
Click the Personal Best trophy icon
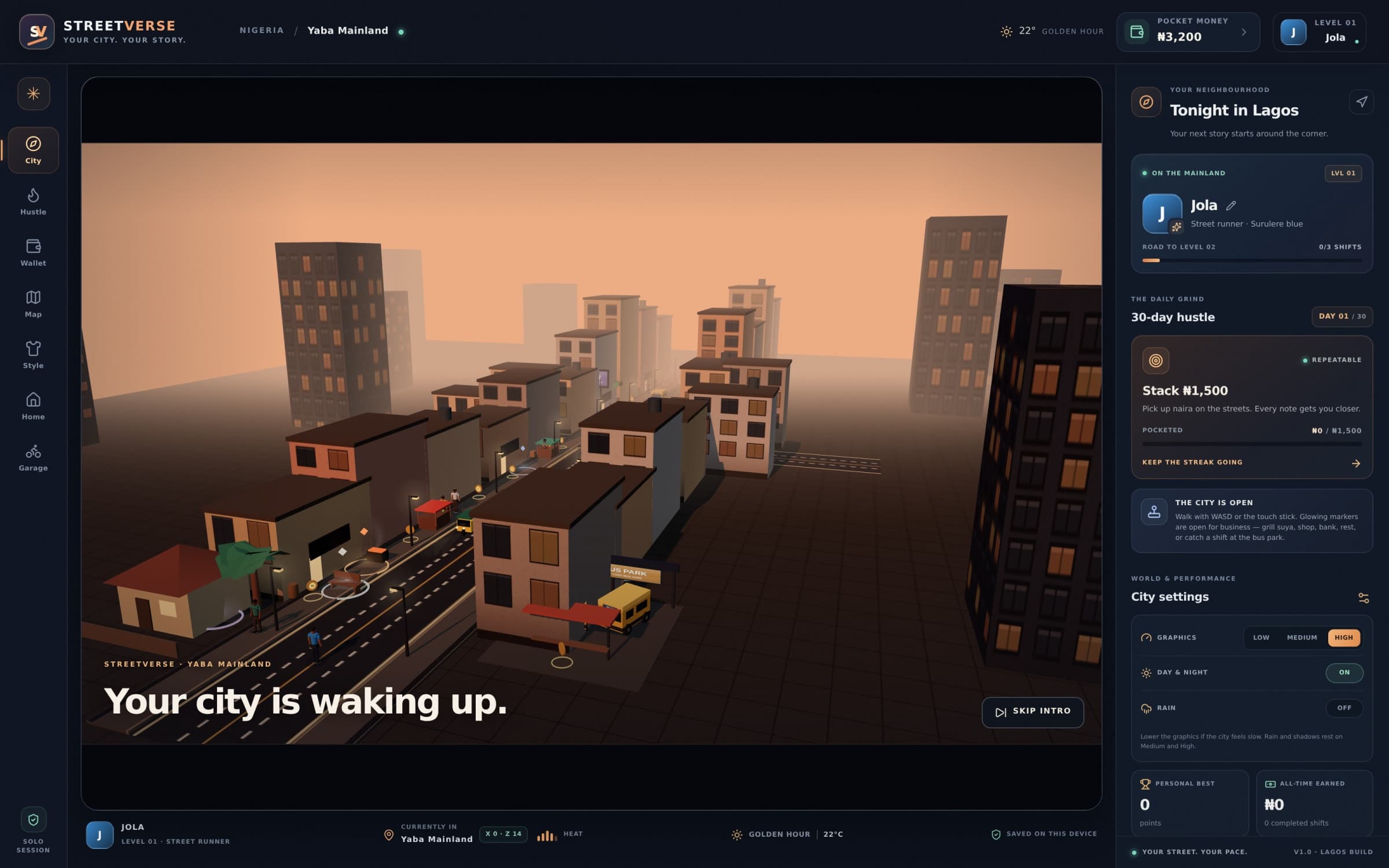point(1145,784)
